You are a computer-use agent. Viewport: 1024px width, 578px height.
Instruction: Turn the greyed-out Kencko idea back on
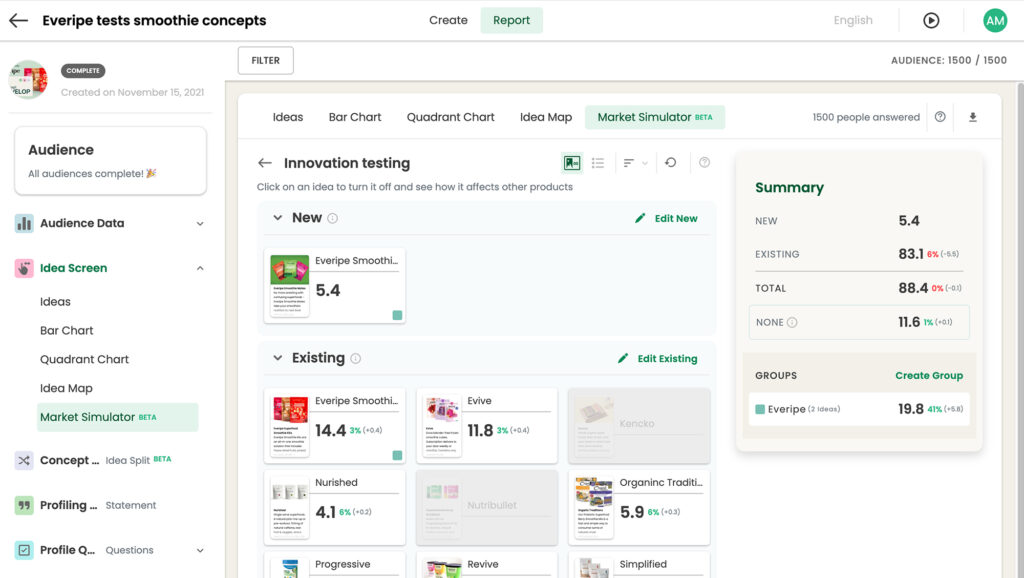click(x=639, y=426)
